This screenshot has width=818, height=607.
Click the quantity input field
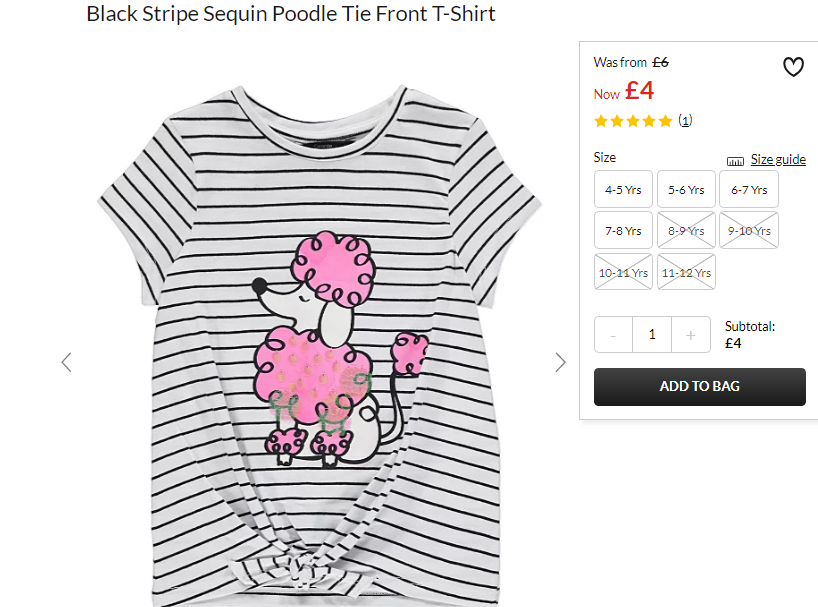(x=652, y=335)
